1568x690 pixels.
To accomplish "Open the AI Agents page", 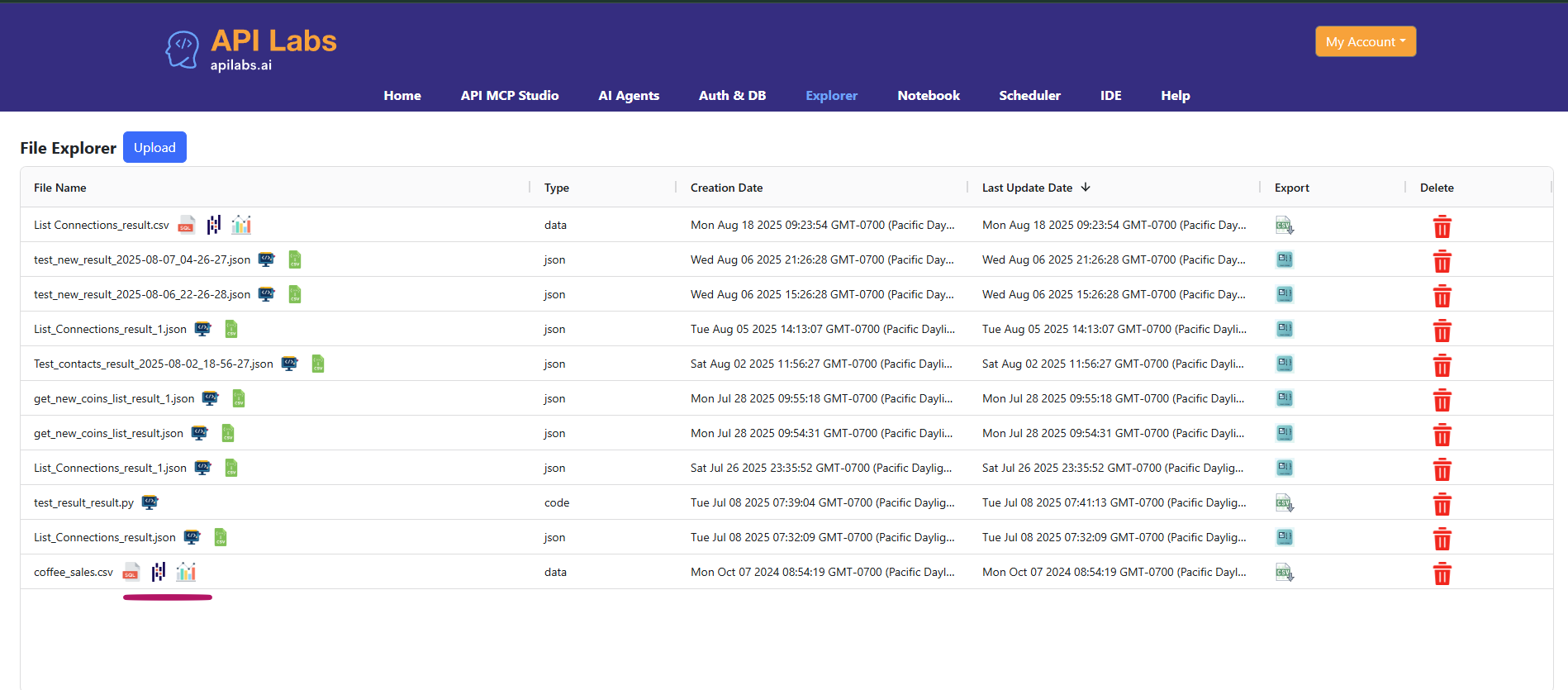I will click(x=629, y=95).
